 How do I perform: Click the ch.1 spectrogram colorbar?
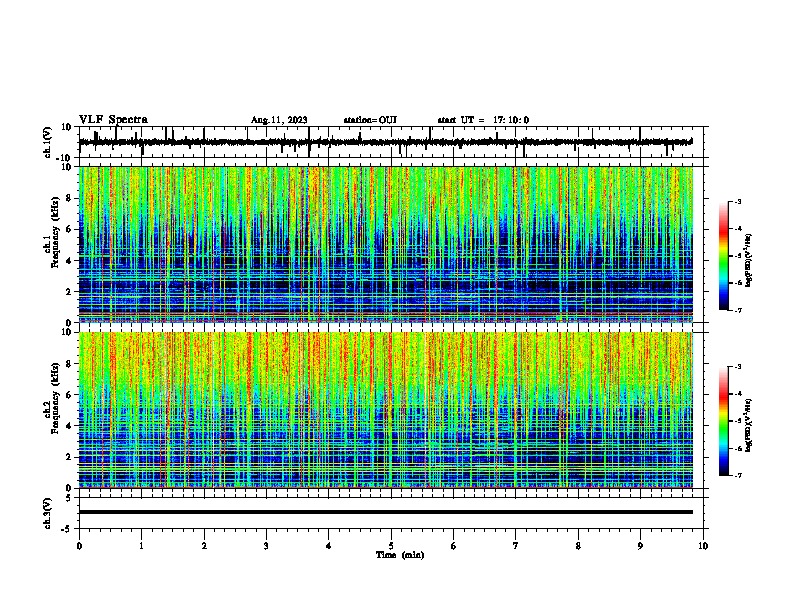click(724, 256)
